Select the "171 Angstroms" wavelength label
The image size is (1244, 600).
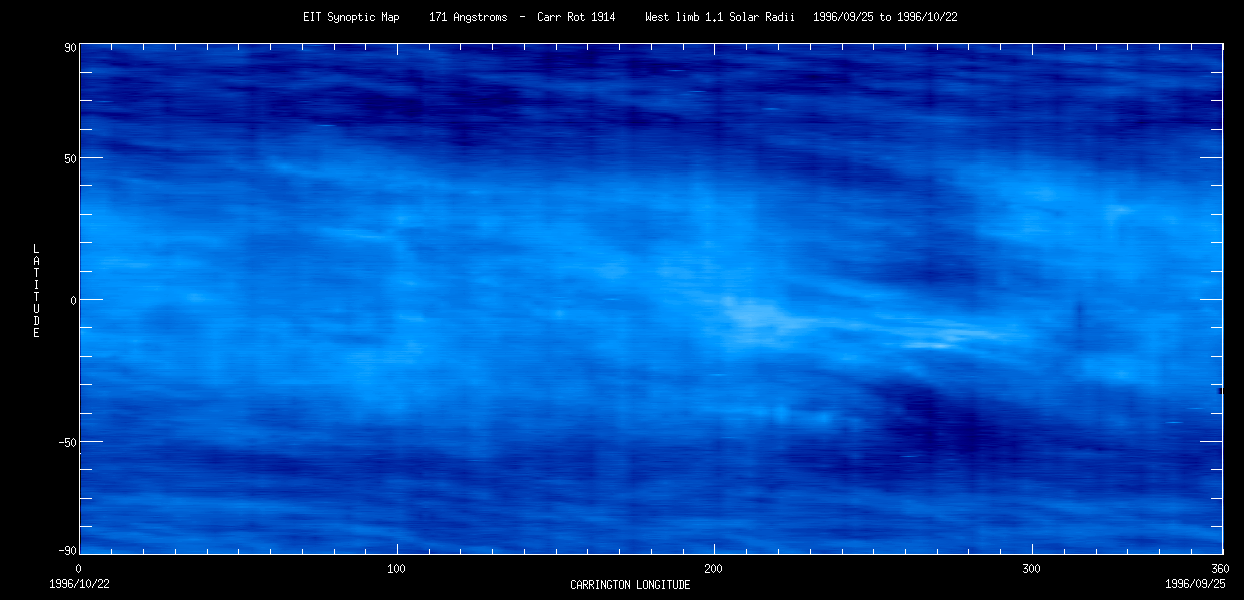click(467, 17)
